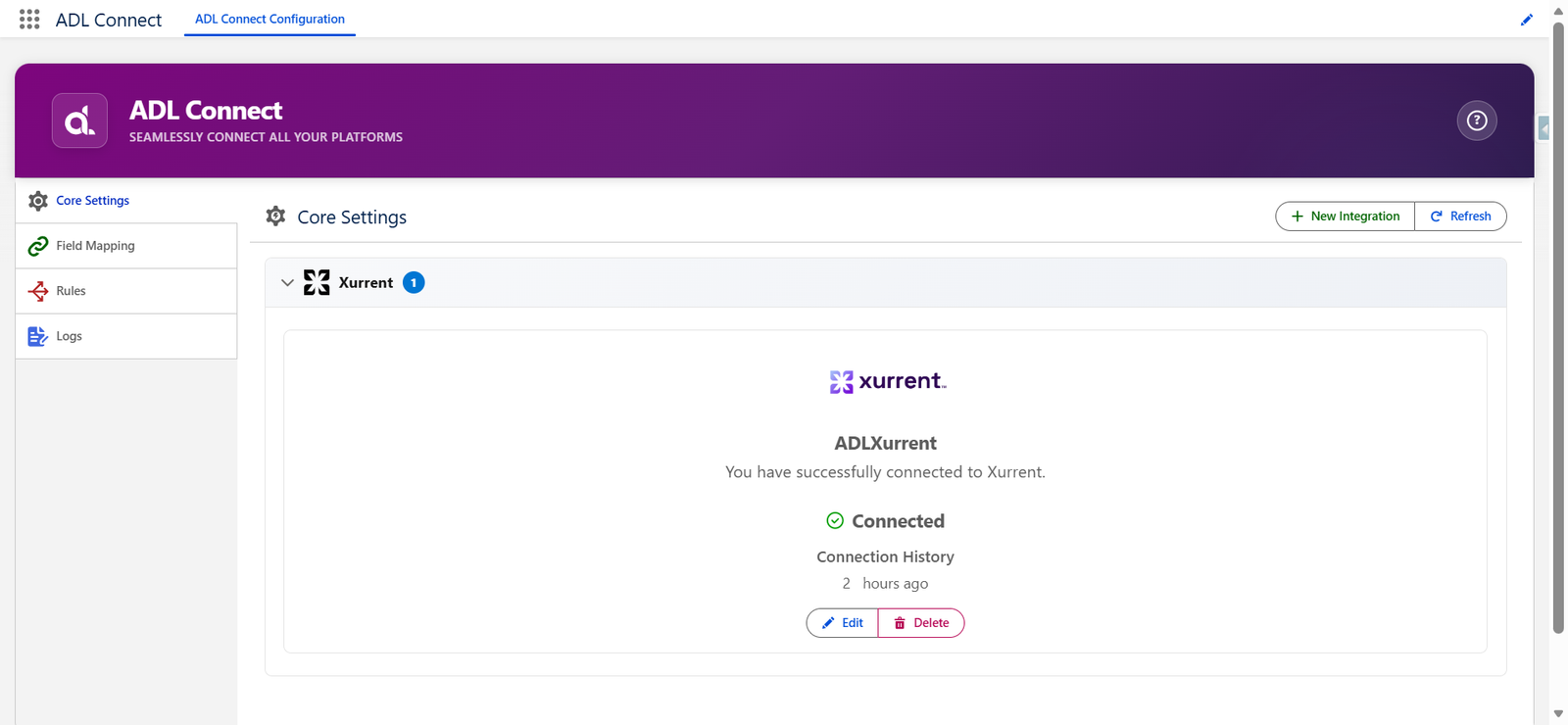Edit the ADLXurrent connection
Screen dimensions: 1568x725
point(843,623)
